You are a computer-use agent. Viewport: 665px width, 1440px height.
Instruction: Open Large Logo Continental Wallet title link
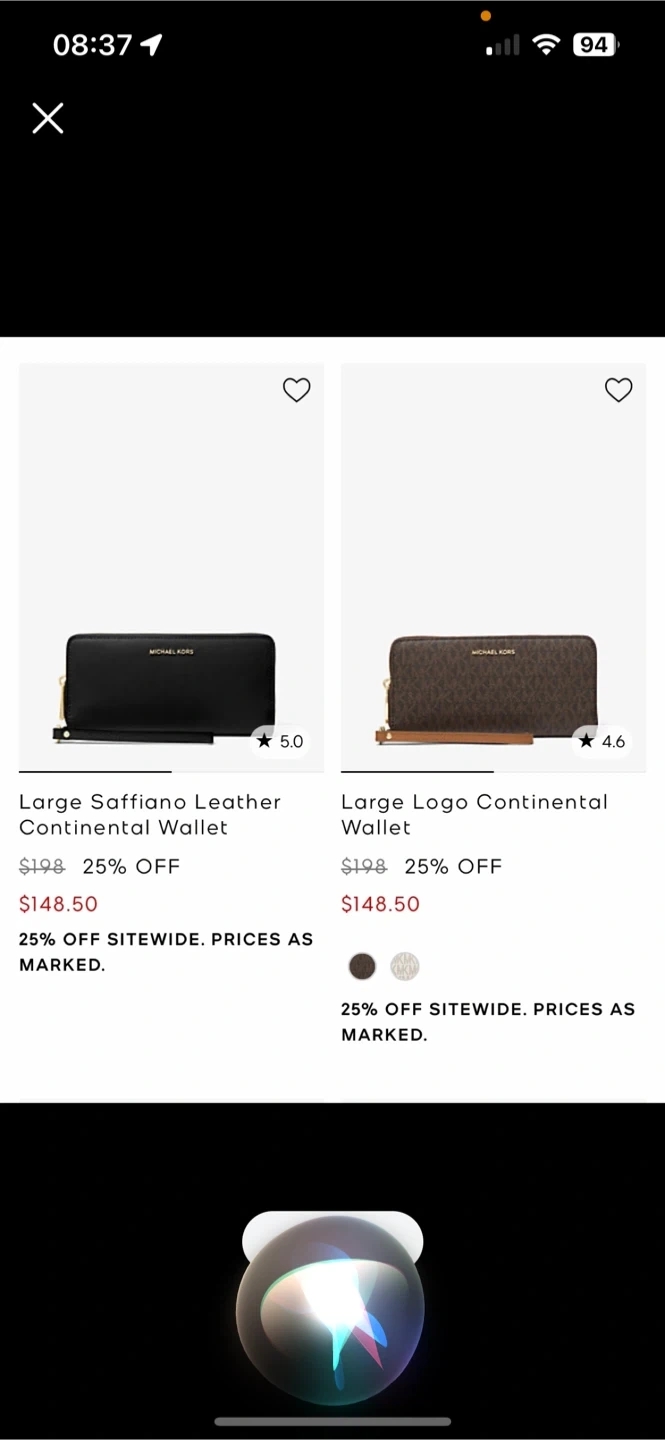(474, 814)
